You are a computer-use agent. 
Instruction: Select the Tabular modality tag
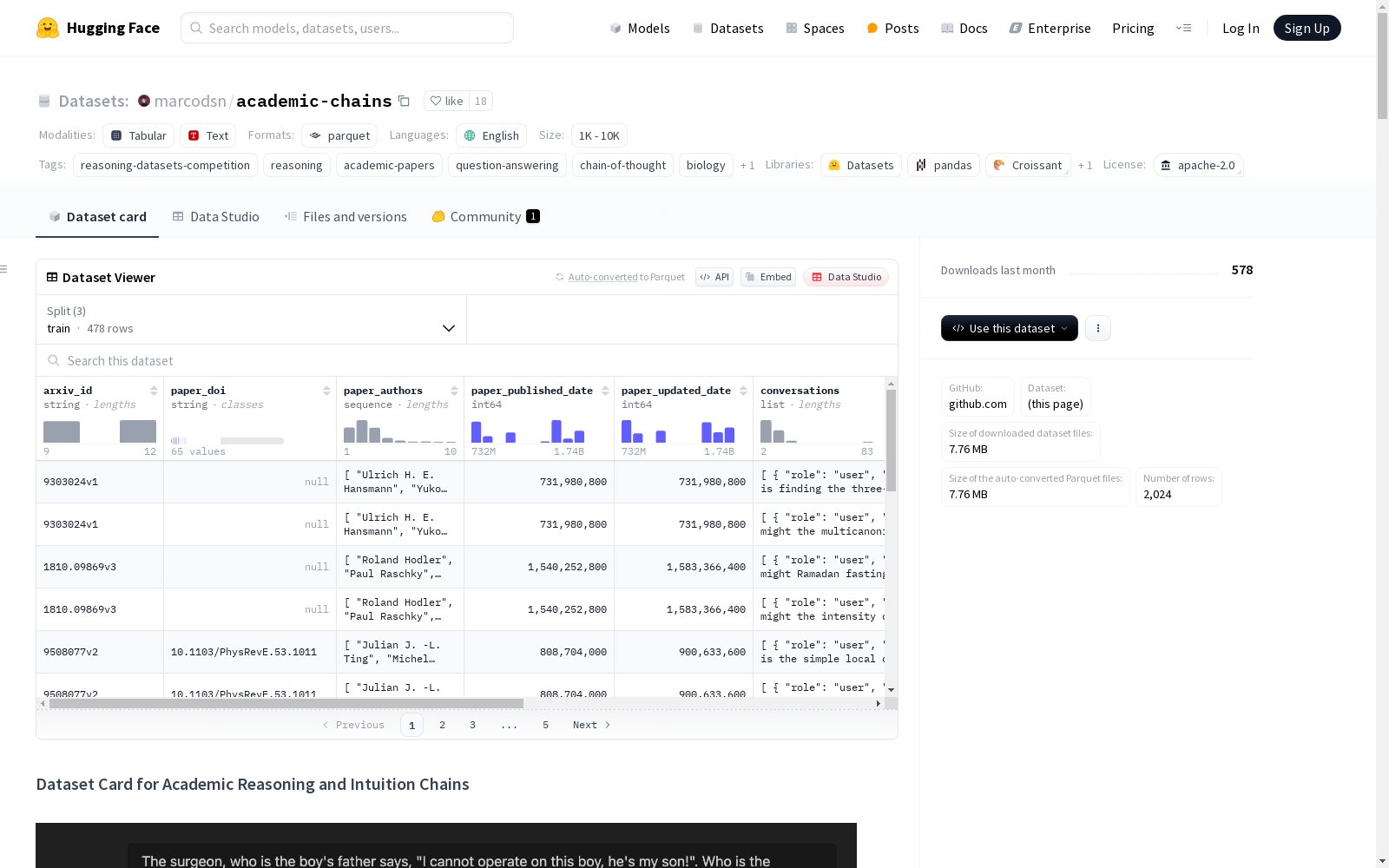pyautogui.click(x=139, y=135)
